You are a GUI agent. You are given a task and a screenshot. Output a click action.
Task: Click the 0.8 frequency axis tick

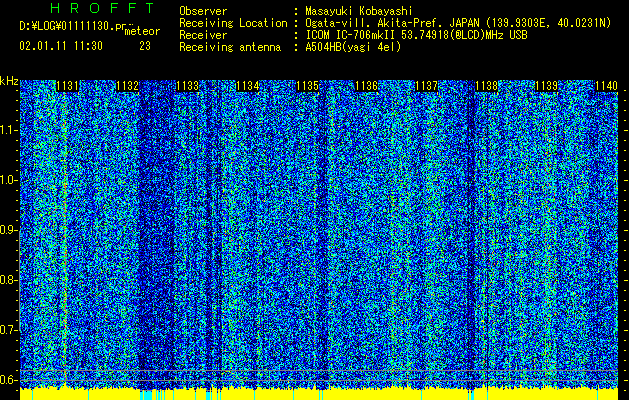9,280
